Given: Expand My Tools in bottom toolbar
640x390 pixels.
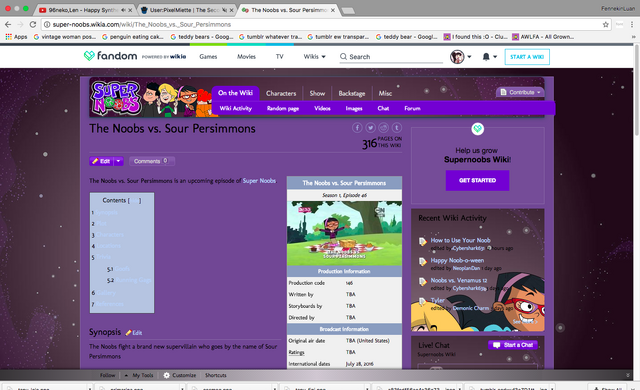Looking at the screenshot, I should [139, 375].
